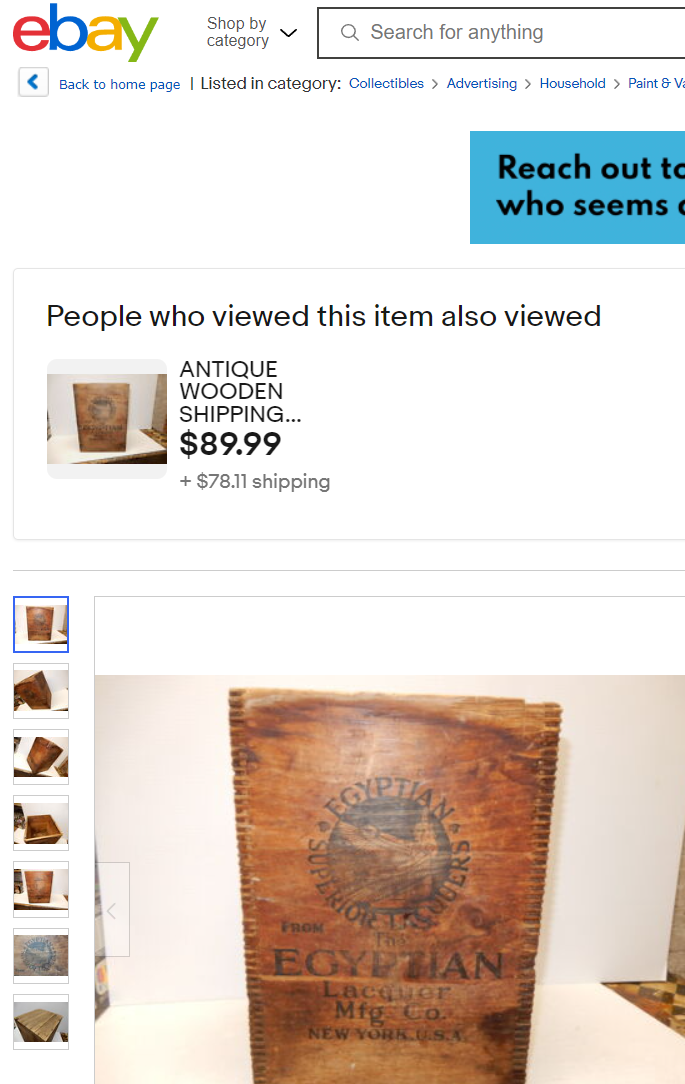The image size is (685, 1084).
Task: Open the Household breadcrumb link
Action: pyautogui.click(x=572, y=84)
